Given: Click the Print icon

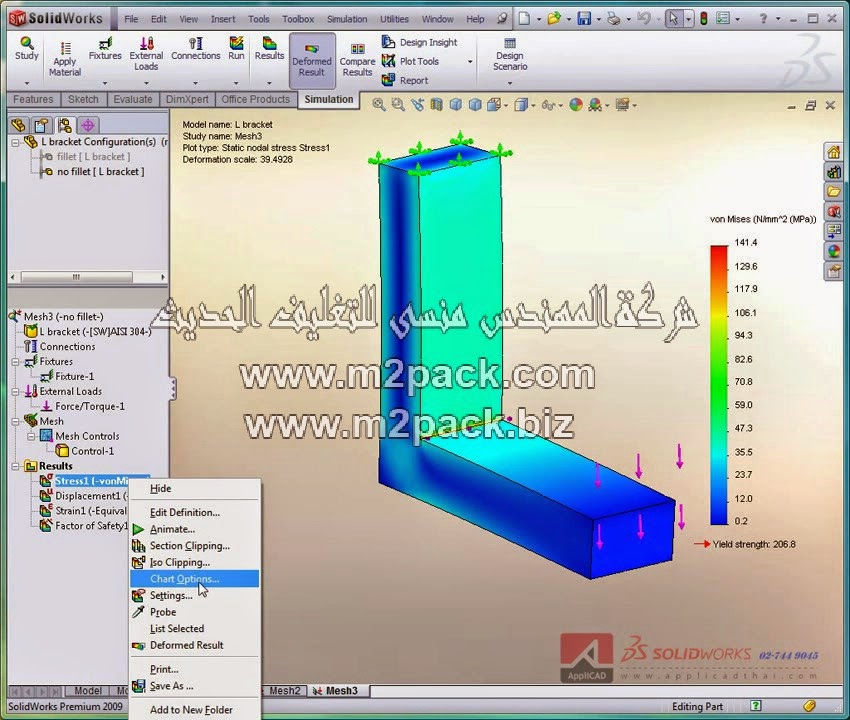Looking at the screenshot, I should point(614,19).
